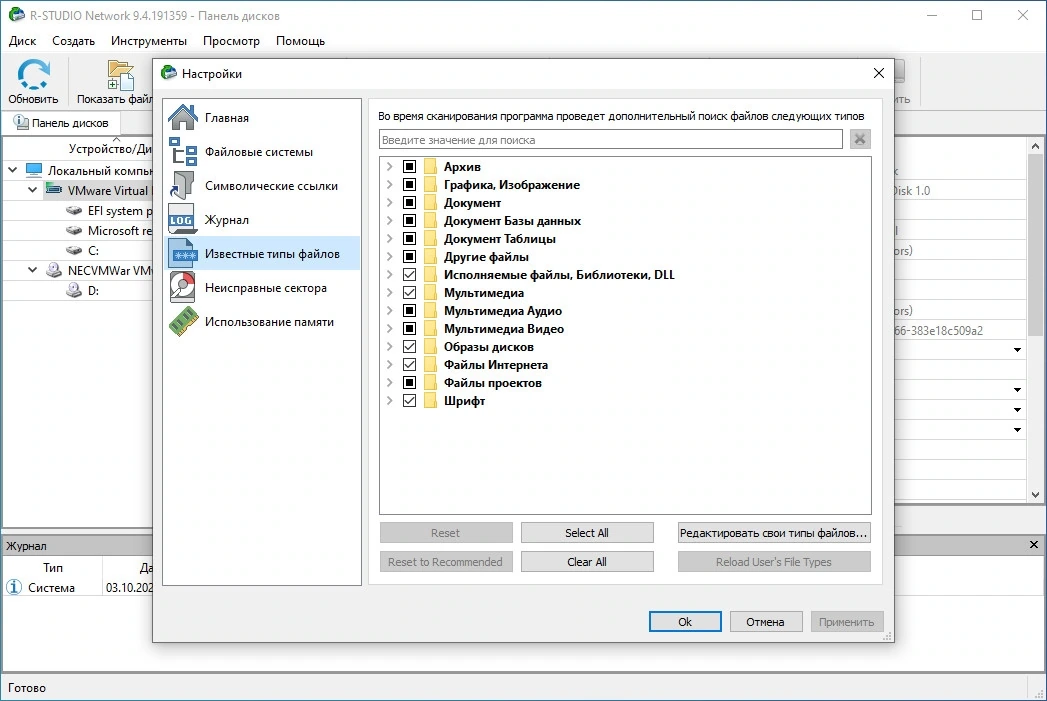Close the Журнал panel
Viewport: 1047px width, 701px height.
(x=1034, y=545)
